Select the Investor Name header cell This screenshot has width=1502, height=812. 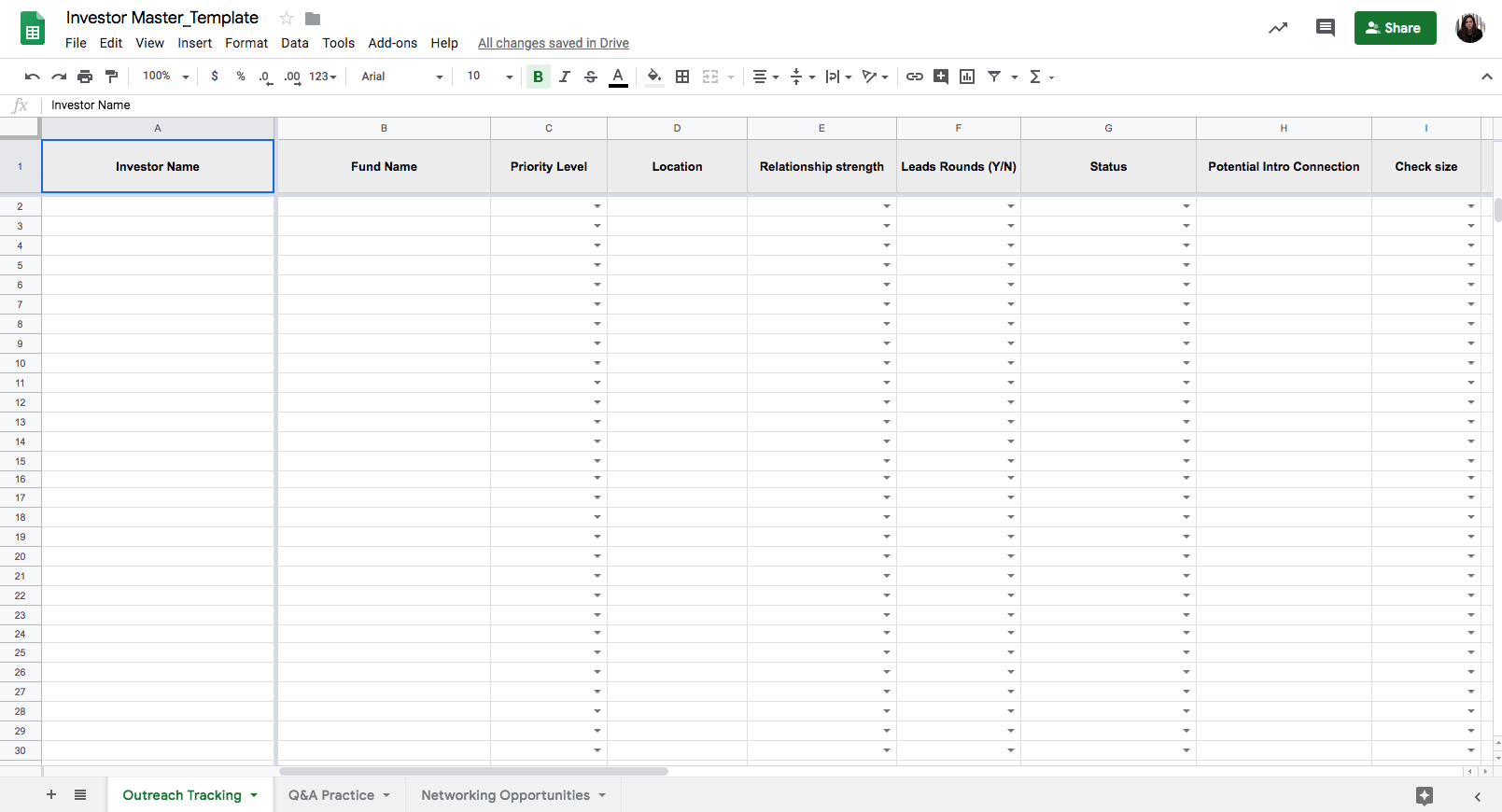(158, 166)
